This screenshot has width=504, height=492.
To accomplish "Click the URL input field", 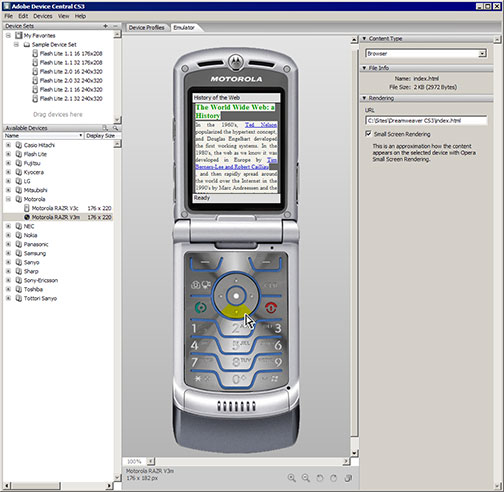I will [x=426, y=120].
